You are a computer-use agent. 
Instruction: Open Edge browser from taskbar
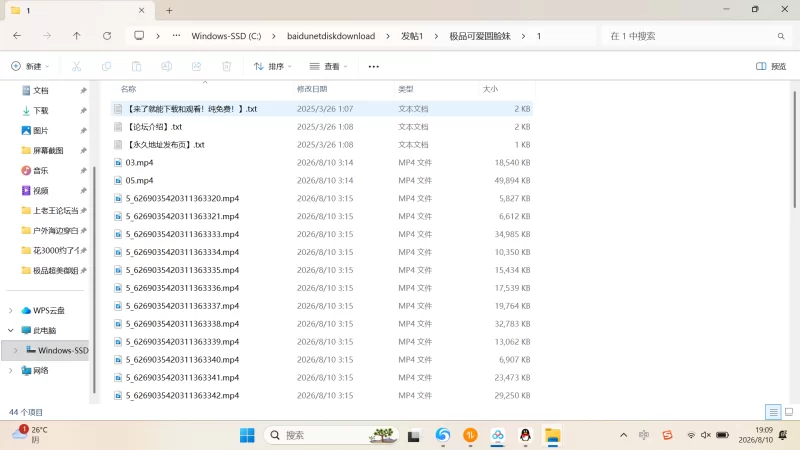(443, 435)
